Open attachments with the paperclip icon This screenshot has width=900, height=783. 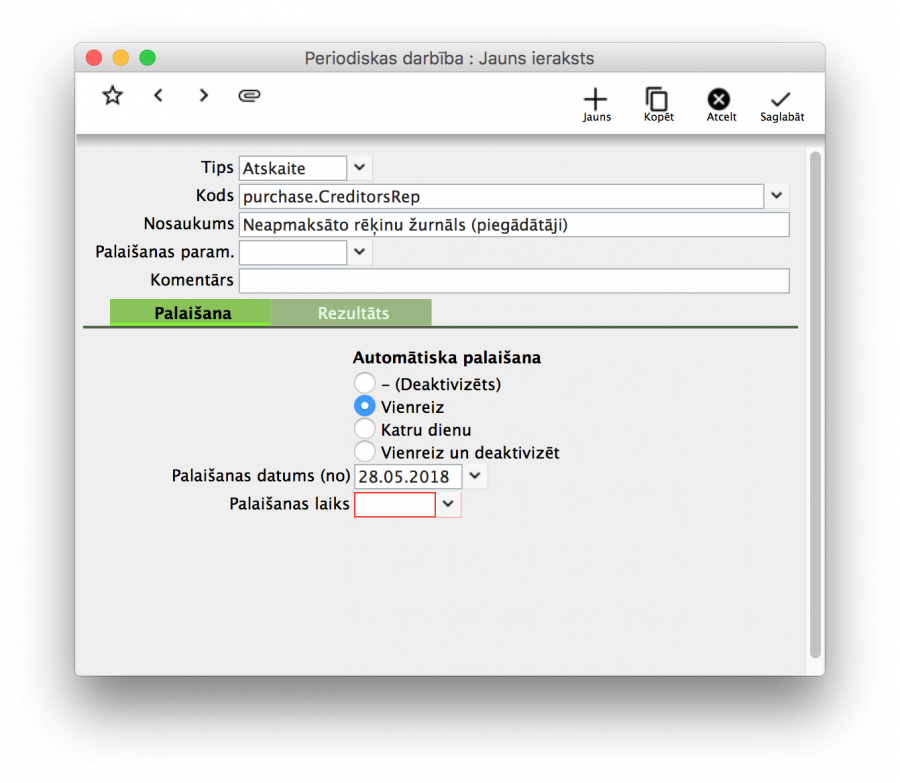249,95
